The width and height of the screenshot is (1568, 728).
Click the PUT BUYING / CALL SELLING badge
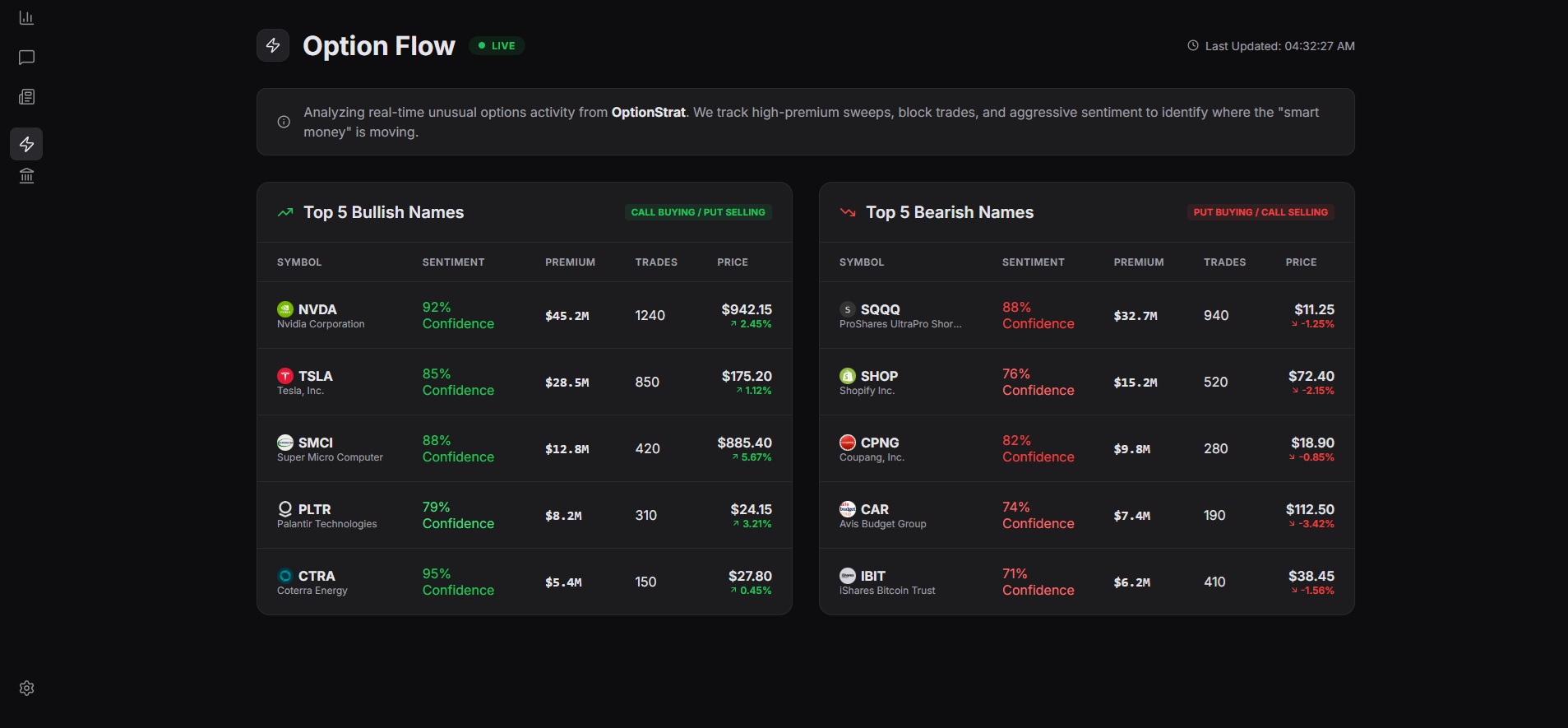pyautogui.click(x=1260, y=212)
